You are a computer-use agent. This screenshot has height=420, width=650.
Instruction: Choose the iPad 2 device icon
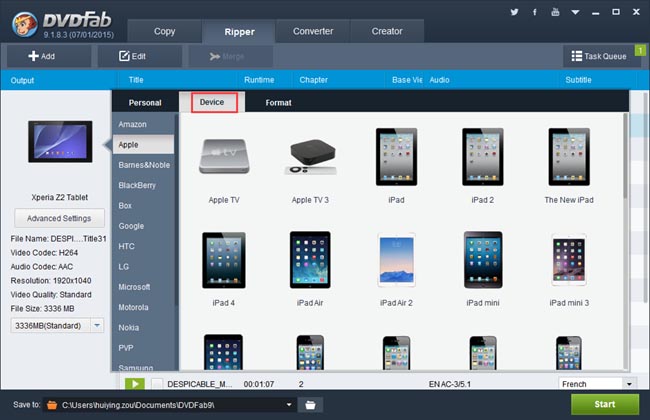tap(483, 157)
